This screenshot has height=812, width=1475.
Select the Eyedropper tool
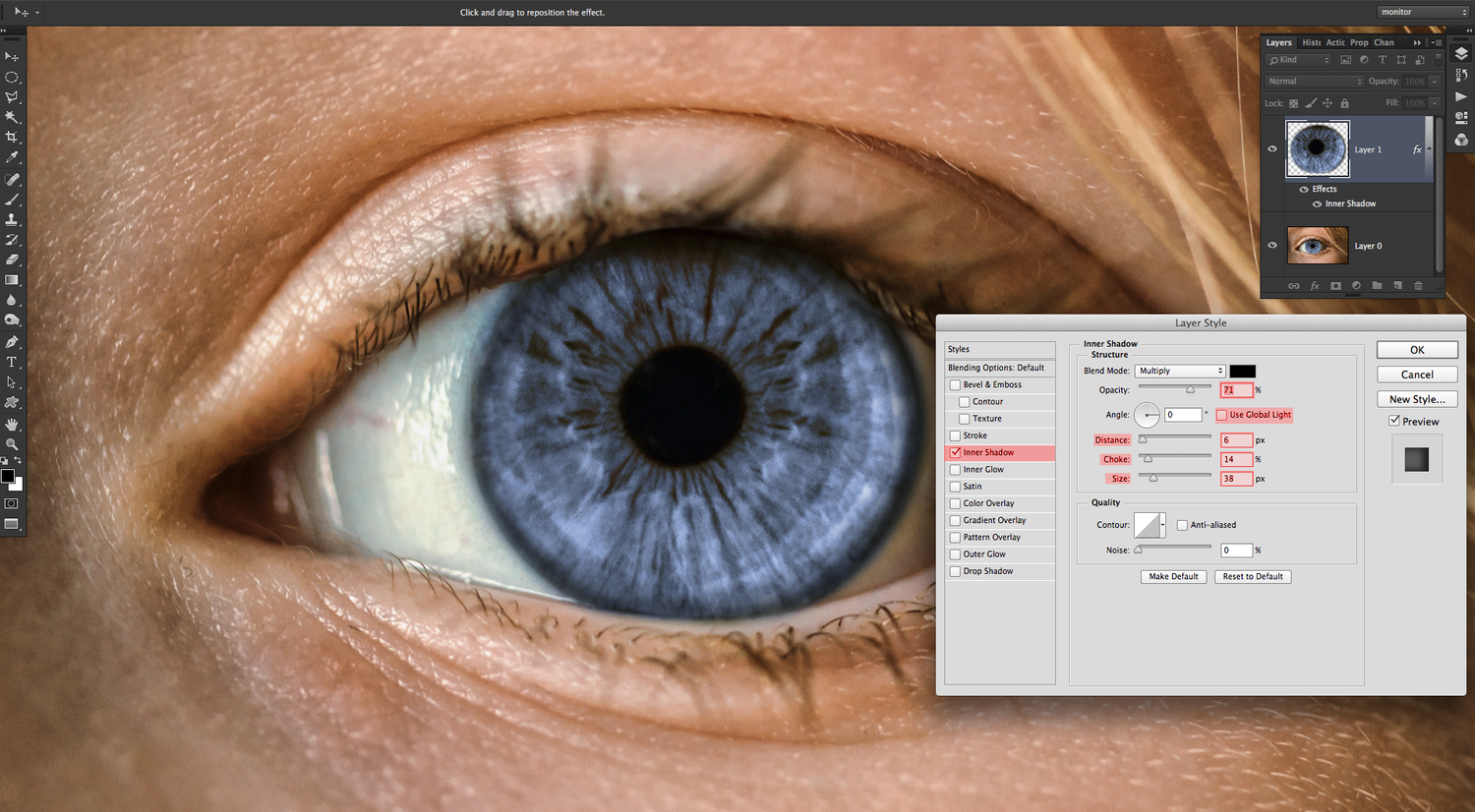12,157
